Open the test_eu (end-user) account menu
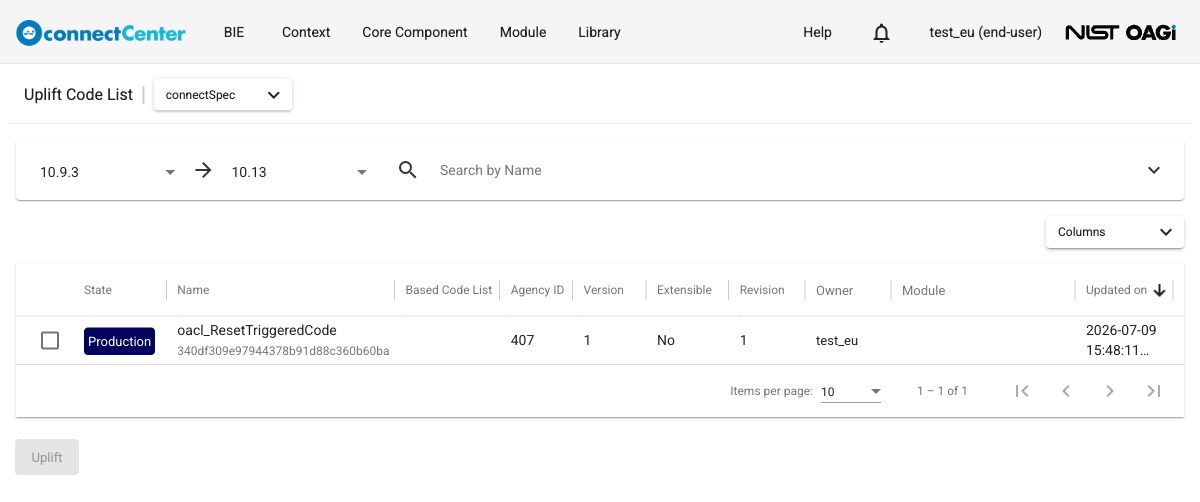This screenshot has width=1200, height=502. pyautogui.click(x=986, y=32)
